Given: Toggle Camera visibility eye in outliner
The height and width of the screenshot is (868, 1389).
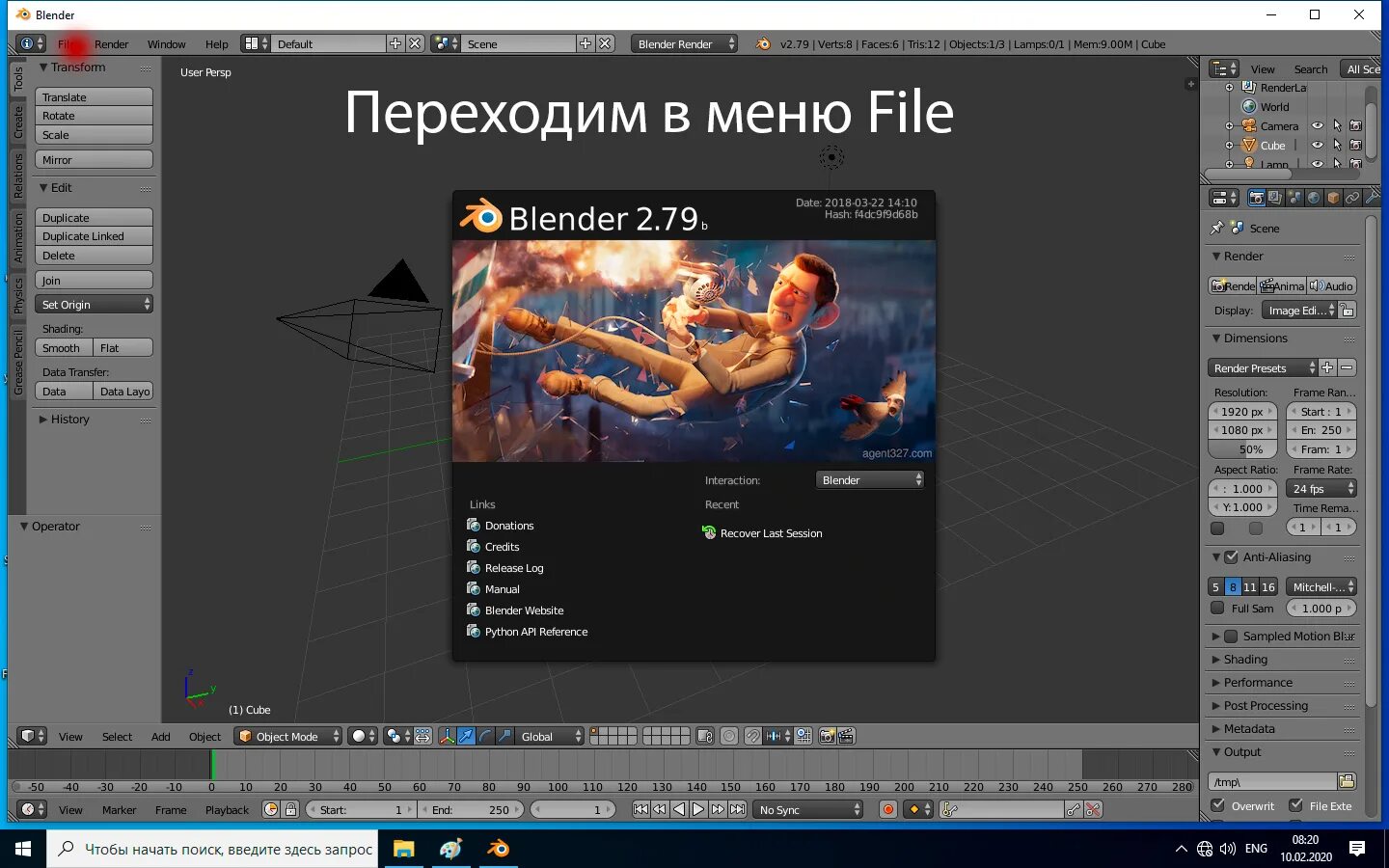Looking at the screenshot, I should click(1318, 125).
